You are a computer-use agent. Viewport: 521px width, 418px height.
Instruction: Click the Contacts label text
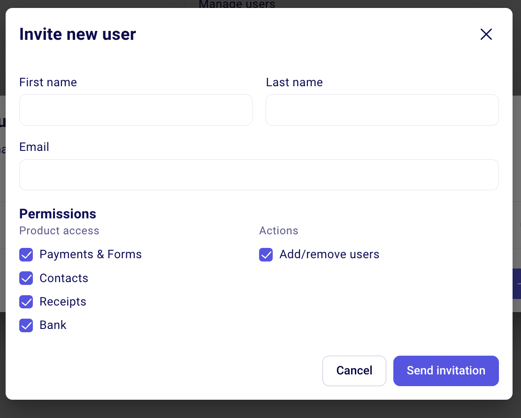64,278
